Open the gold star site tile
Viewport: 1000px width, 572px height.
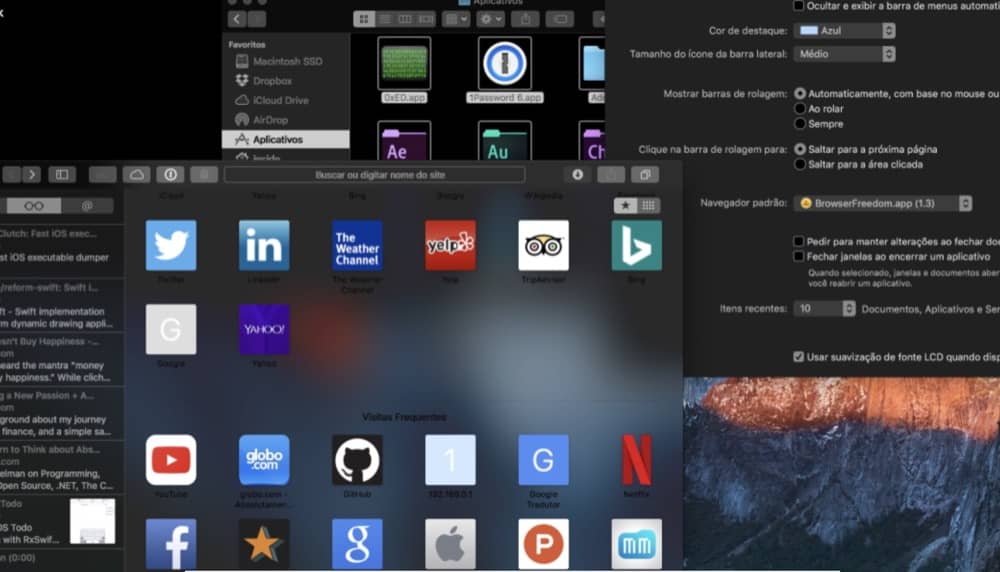(x=264, y=544)
